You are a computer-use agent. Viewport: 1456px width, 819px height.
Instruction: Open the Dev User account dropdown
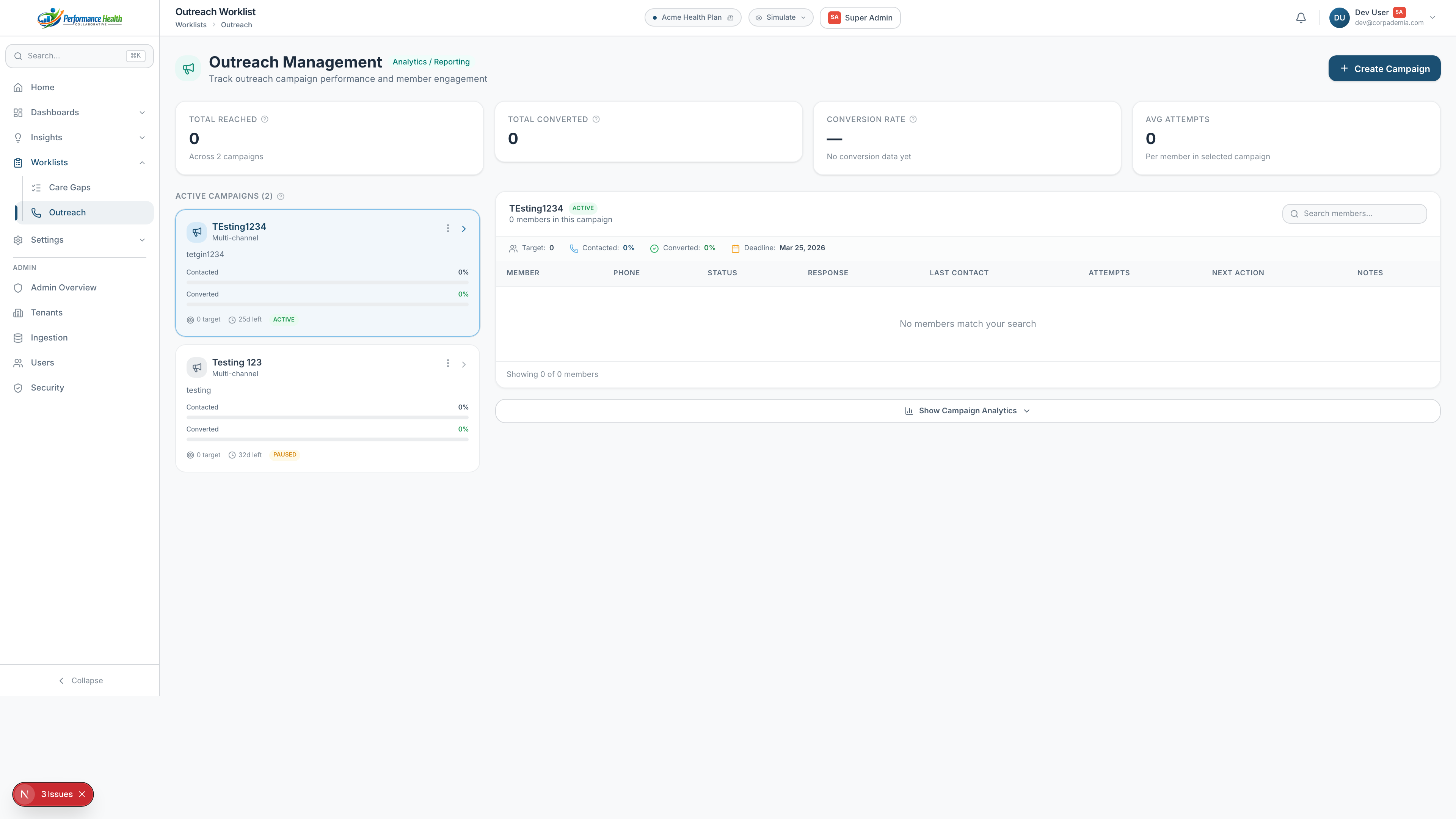1432,17
